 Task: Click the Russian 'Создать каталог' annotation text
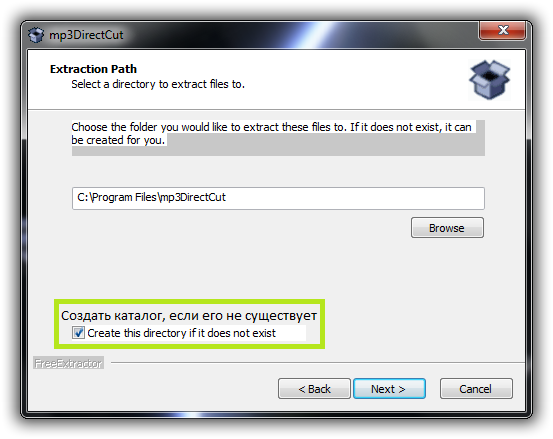(189, 315)
